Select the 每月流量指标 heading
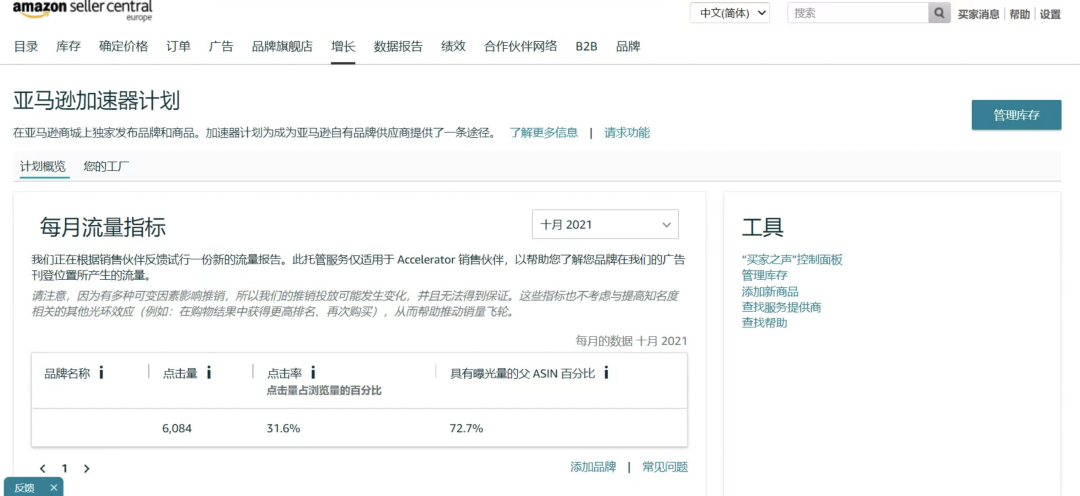1080x496 pixels. 103,227
